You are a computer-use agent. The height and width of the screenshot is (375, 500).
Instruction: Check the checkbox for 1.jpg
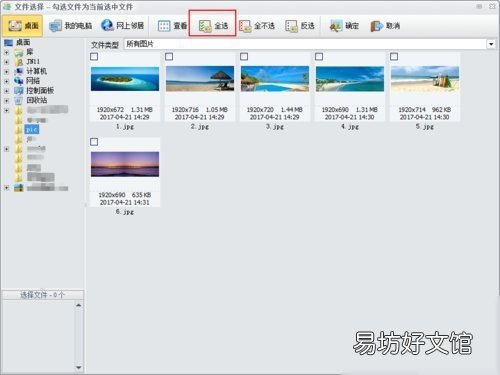(94, 57)
